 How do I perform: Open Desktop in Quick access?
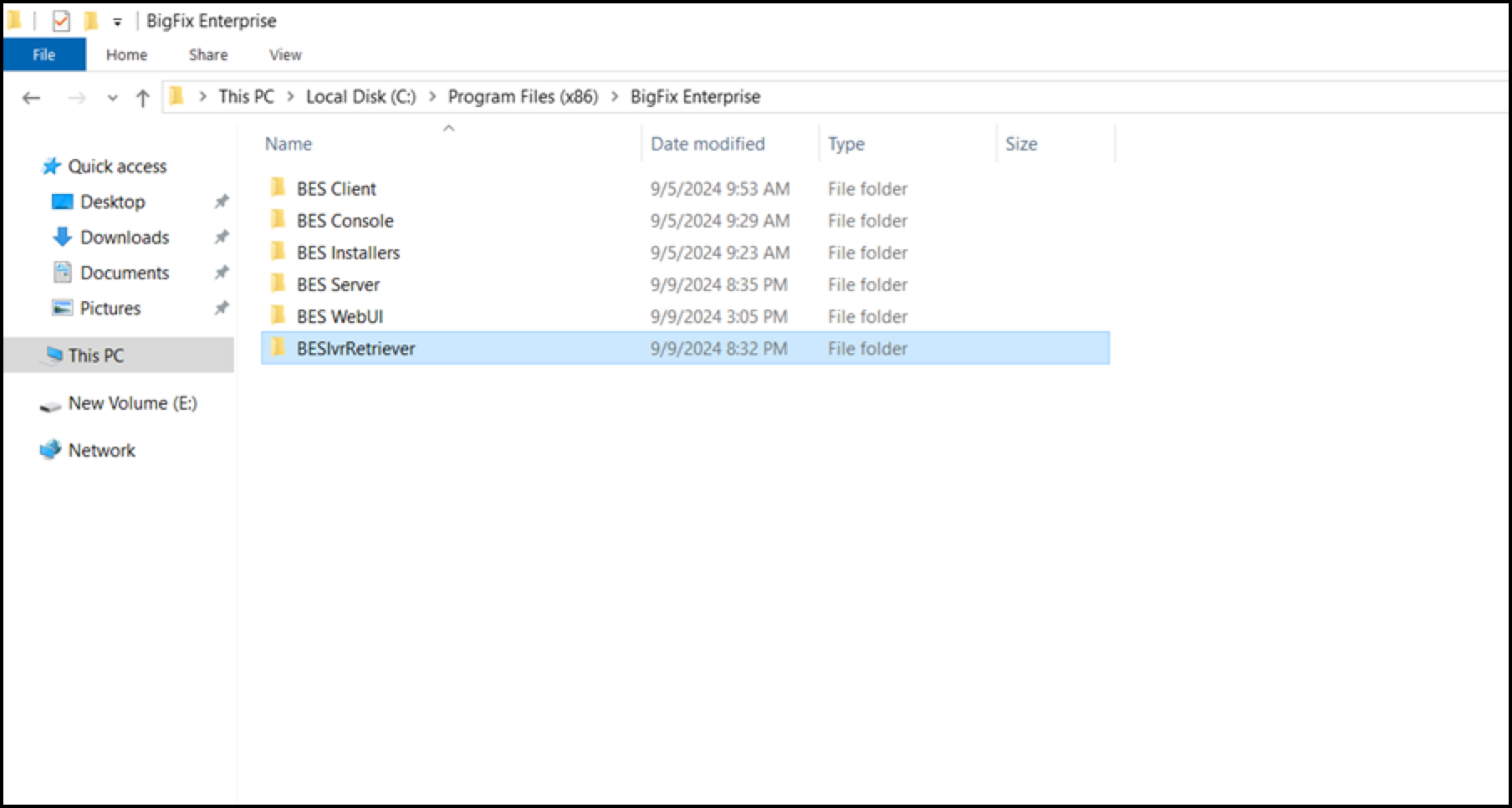coord(113,202)
